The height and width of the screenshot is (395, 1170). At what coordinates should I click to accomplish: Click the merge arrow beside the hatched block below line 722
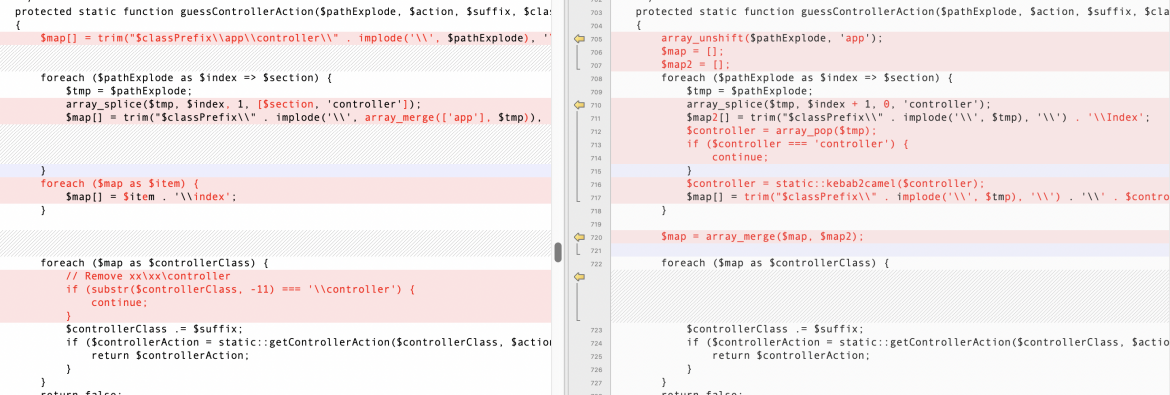pos(578,277)
